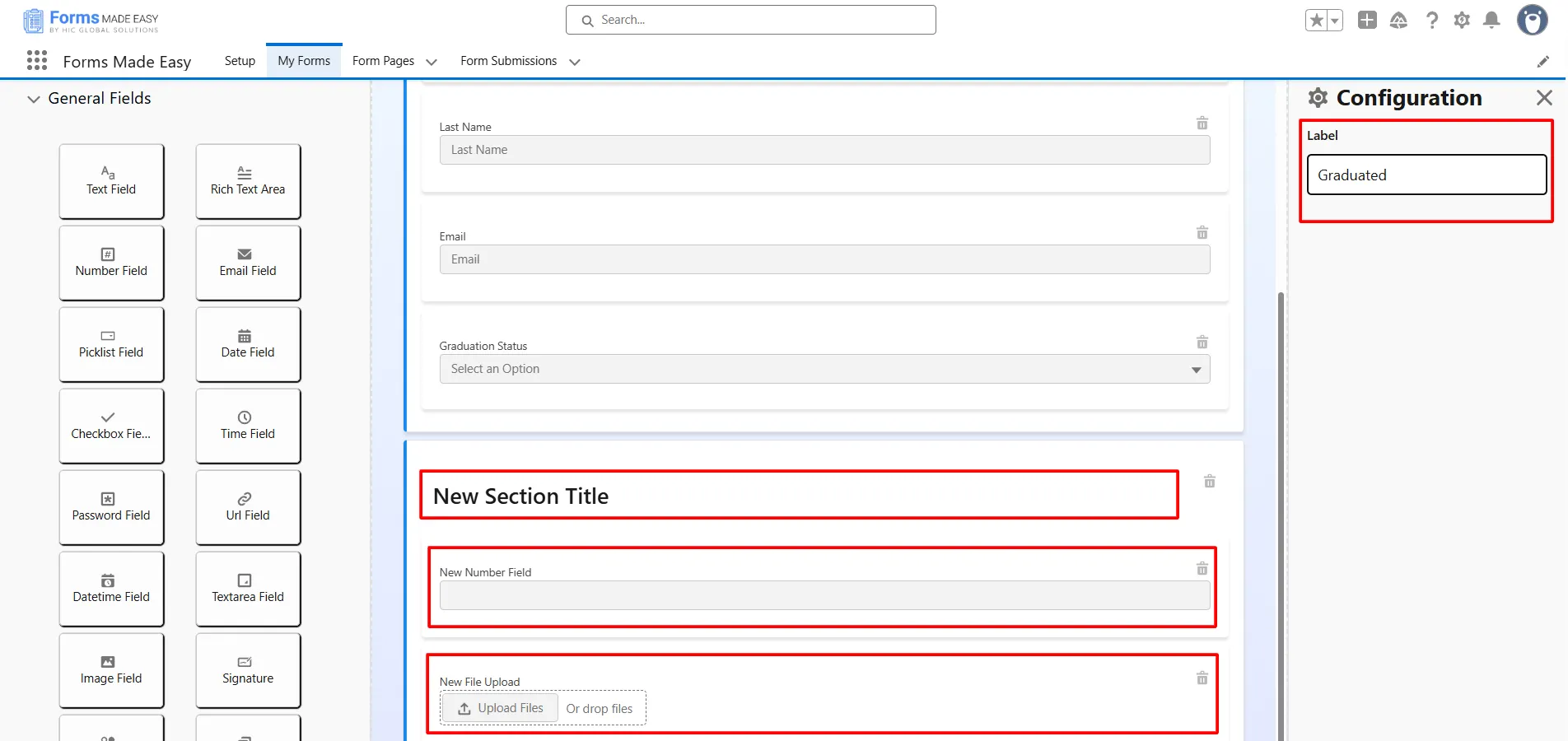Open the help question mark icon
This screenshot has width=1568, height=741.
[x=1432, y=21]
